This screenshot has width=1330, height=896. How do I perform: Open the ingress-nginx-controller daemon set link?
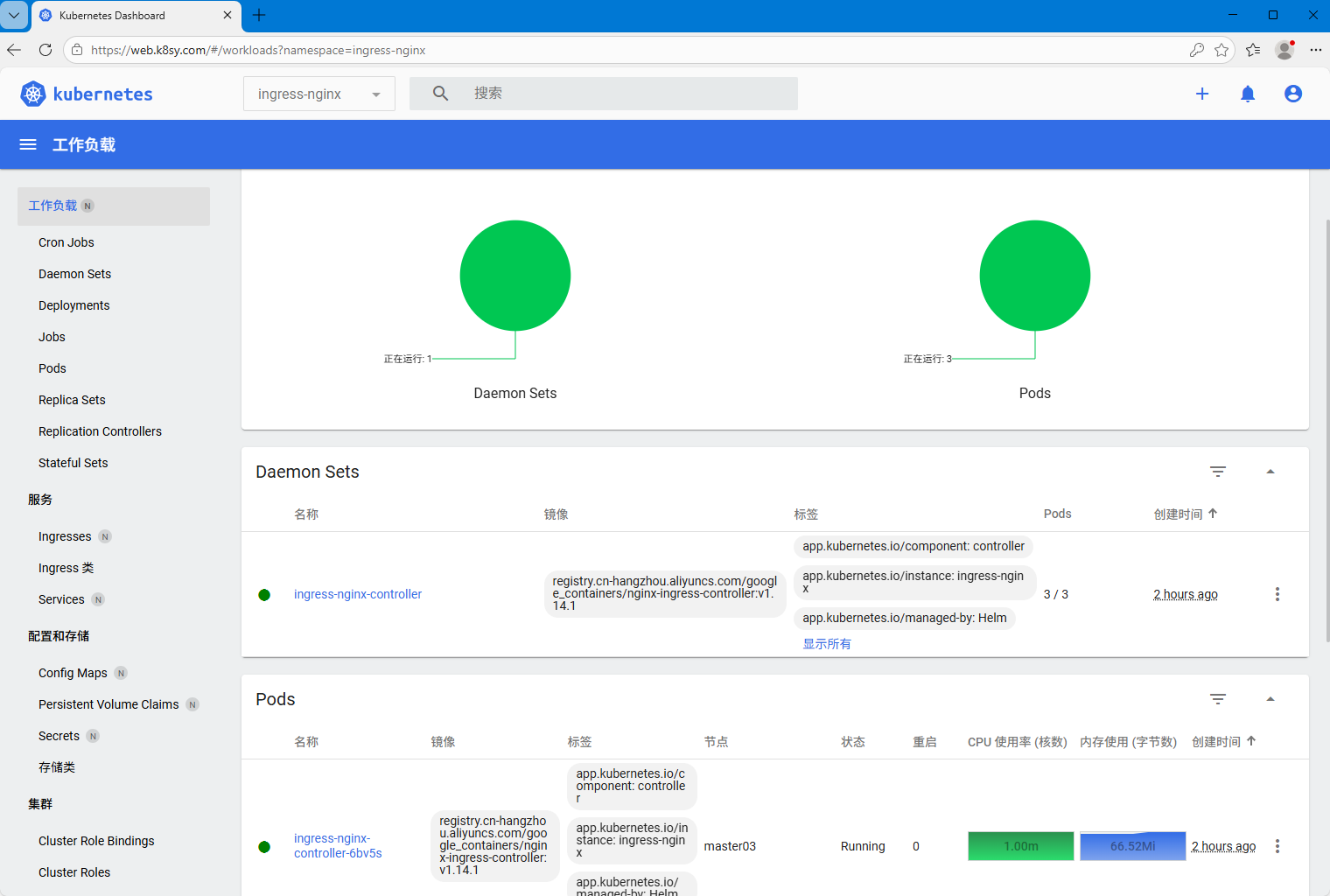[x=358, y=594]
